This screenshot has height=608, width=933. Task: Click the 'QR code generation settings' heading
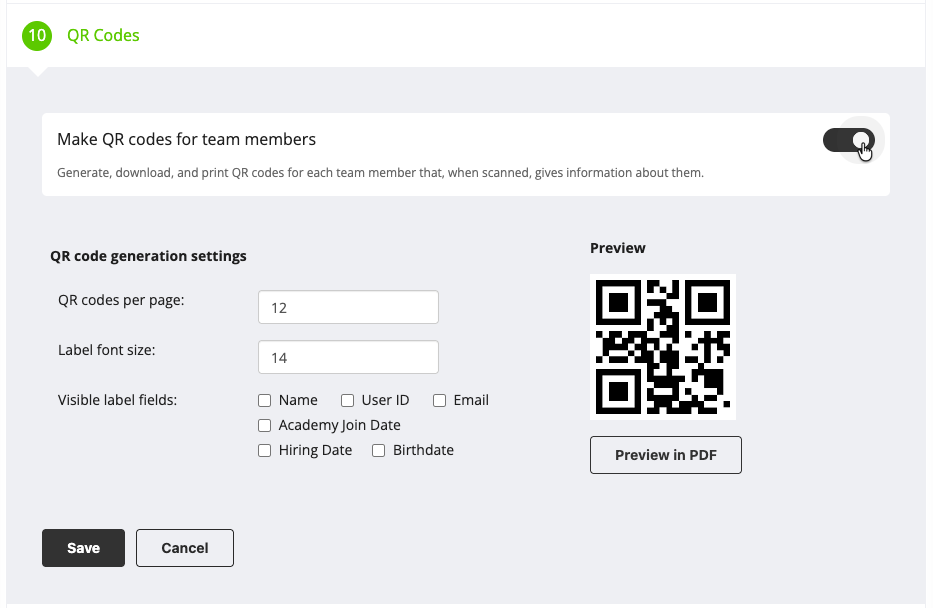tap(148, 256)
